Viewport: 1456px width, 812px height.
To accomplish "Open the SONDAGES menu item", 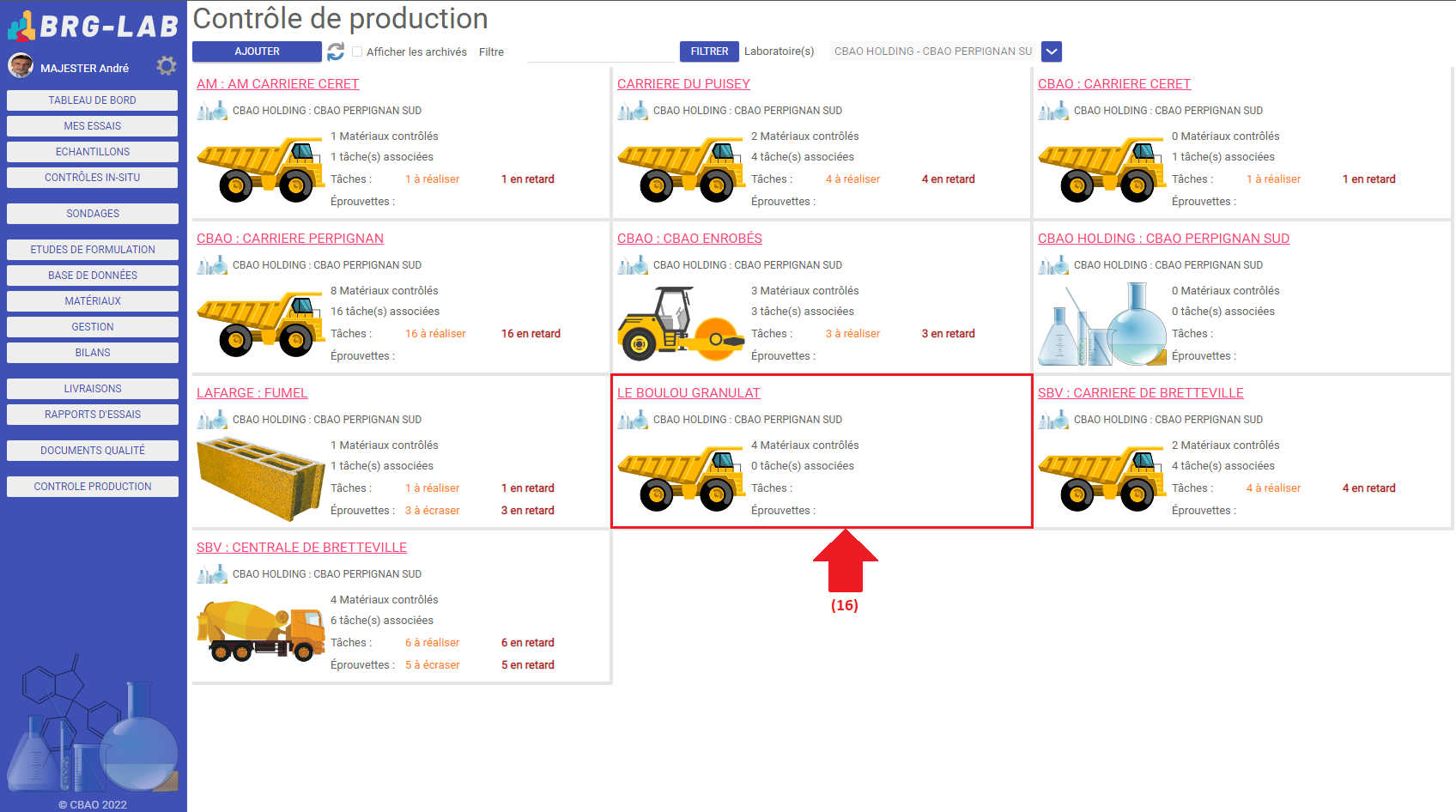I will point(93,214).
